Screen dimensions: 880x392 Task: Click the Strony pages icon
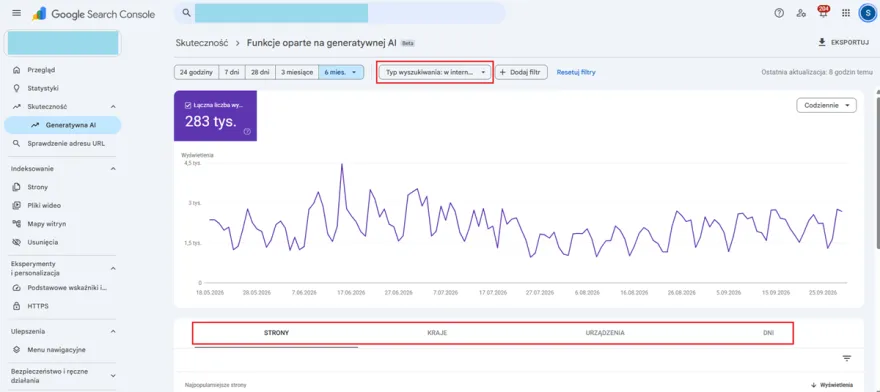point(16,187)
